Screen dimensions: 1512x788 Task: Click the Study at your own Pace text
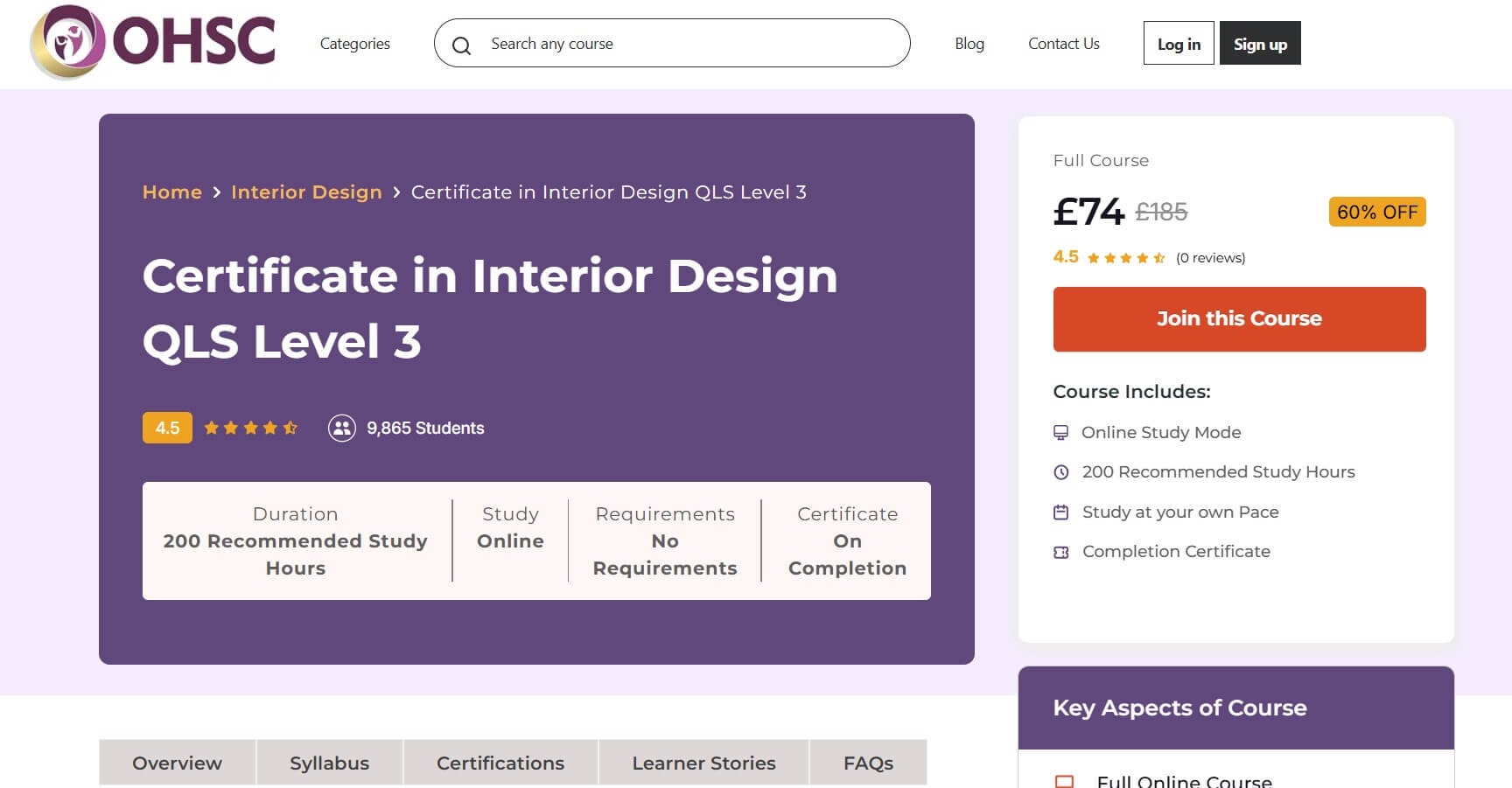[x=1180, y=513]
